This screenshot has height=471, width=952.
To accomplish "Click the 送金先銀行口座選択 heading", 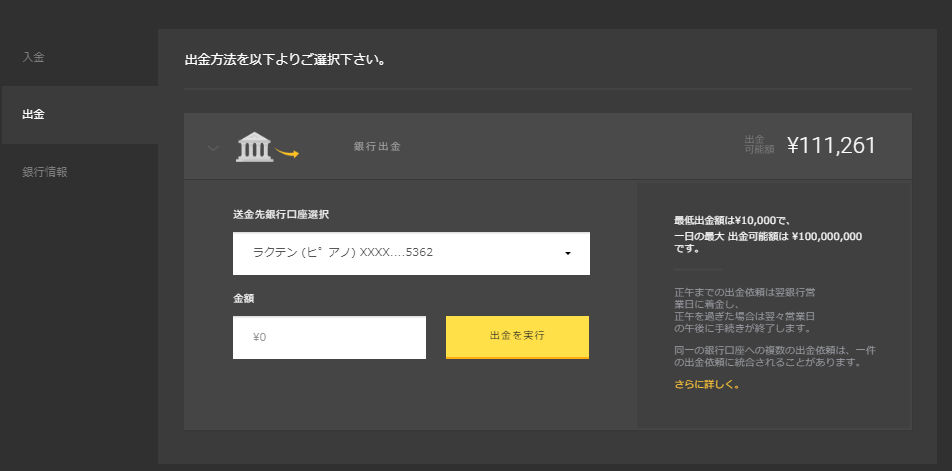I will pyautogui.click(x=281, y=214).
